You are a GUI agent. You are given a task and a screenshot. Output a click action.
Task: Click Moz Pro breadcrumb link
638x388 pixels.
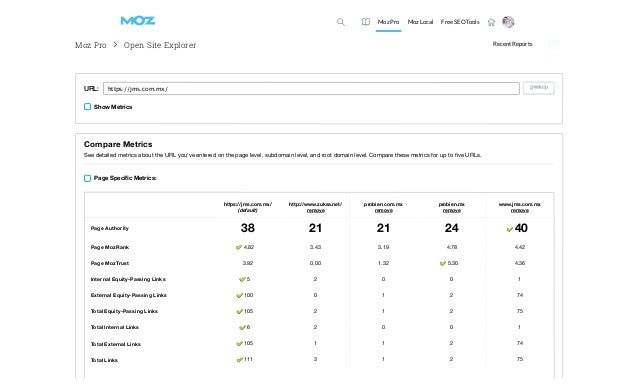pos(90,45)
